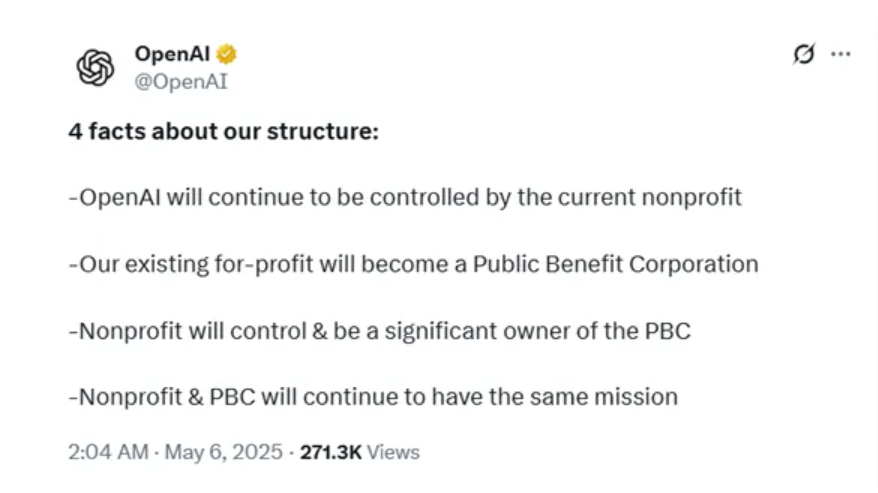878x493 pixels.
Task: Click the @OpenAI handle
Action: click(x=181, y=82)
